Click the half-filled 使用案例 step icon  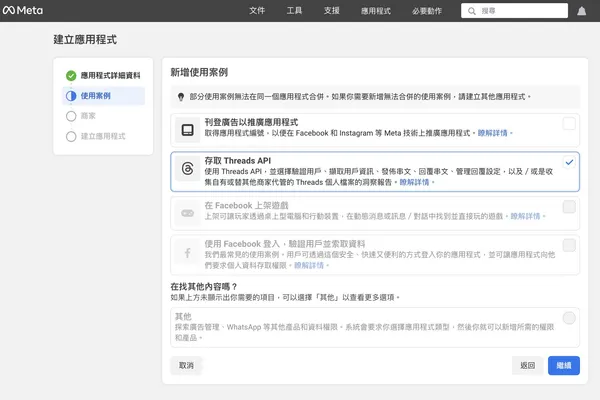pos(71,96)
